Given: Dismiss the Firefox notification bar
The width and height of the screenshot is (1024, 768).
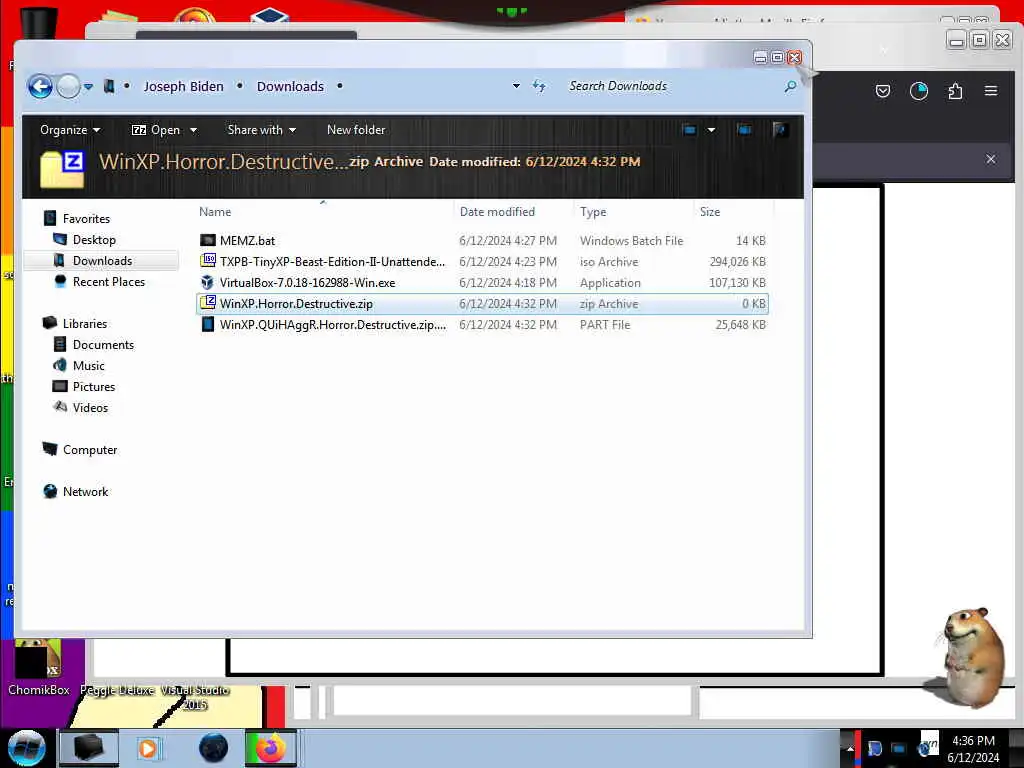Looking at the screenshot, I should click(x=991, y=159).
